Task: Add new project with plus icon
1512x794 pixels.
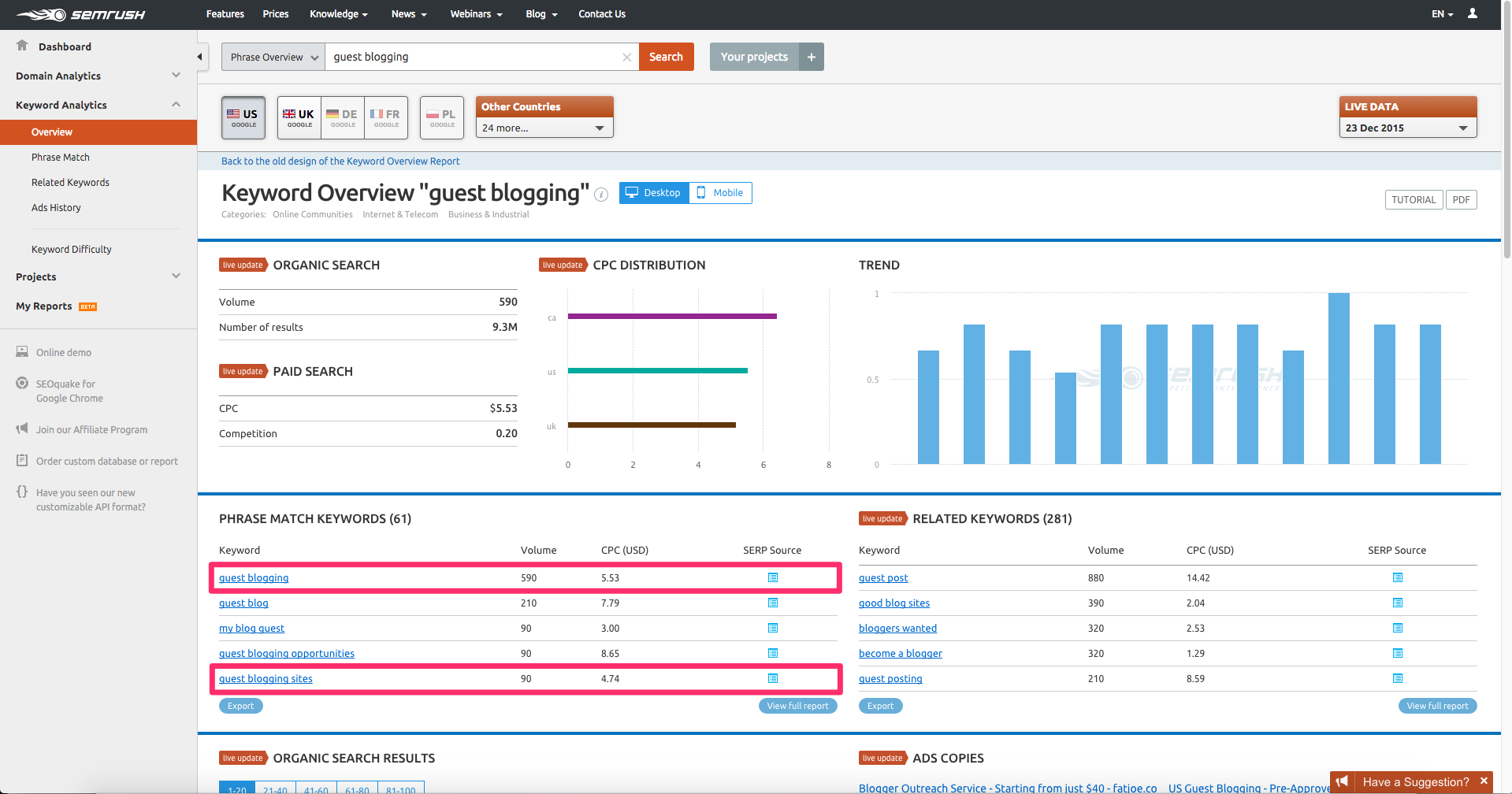Action: [x=812, y=57]
